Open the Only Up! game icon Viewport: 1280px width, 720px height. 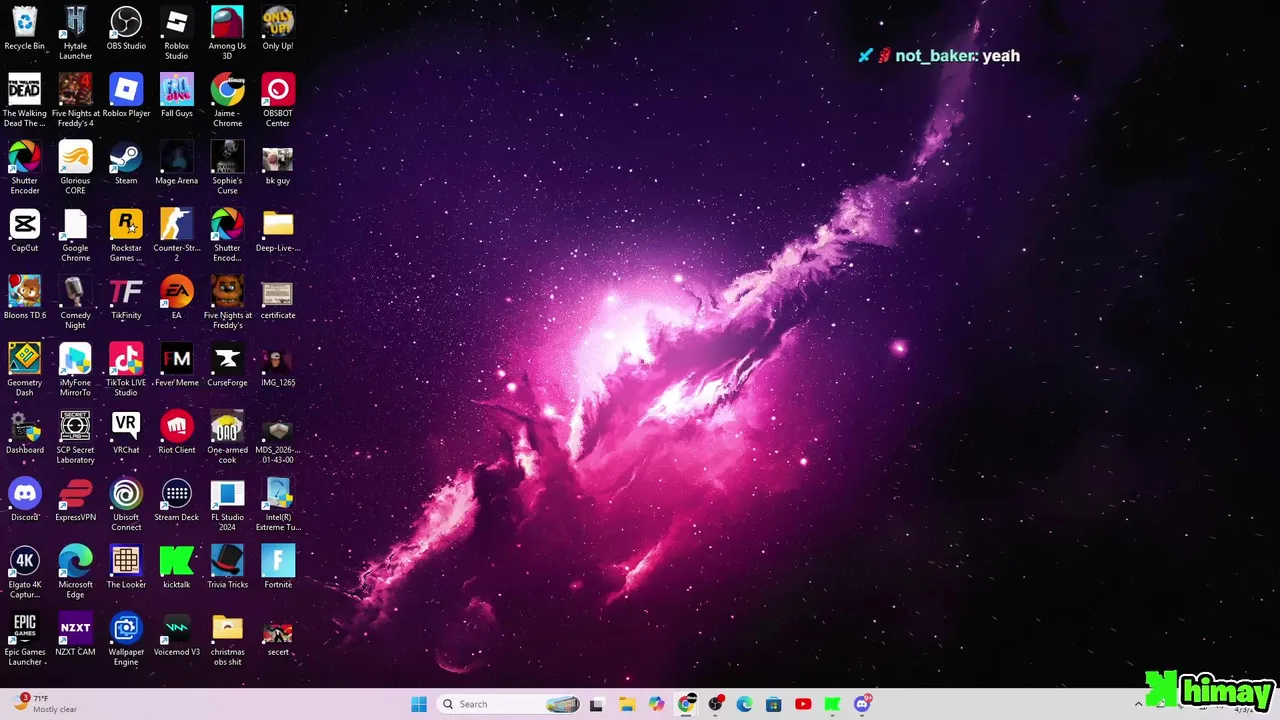278,28
